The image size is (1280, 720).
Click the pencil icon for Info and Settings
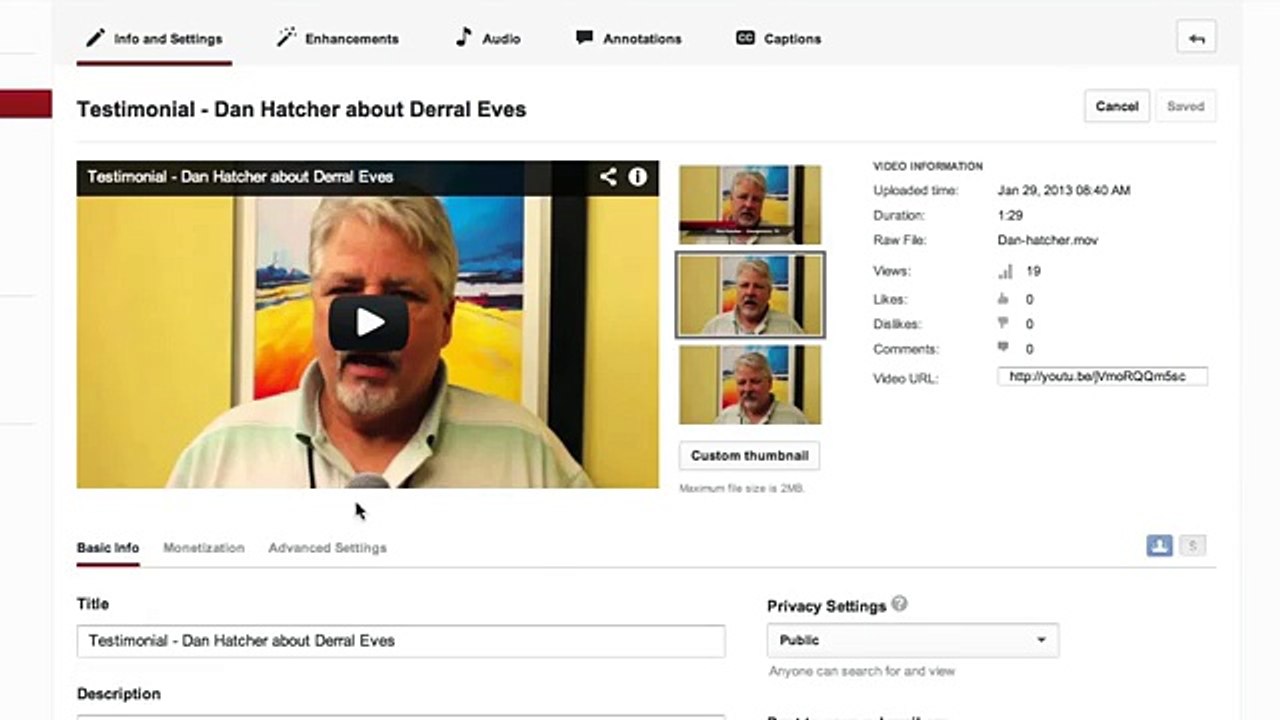point(95,38)
